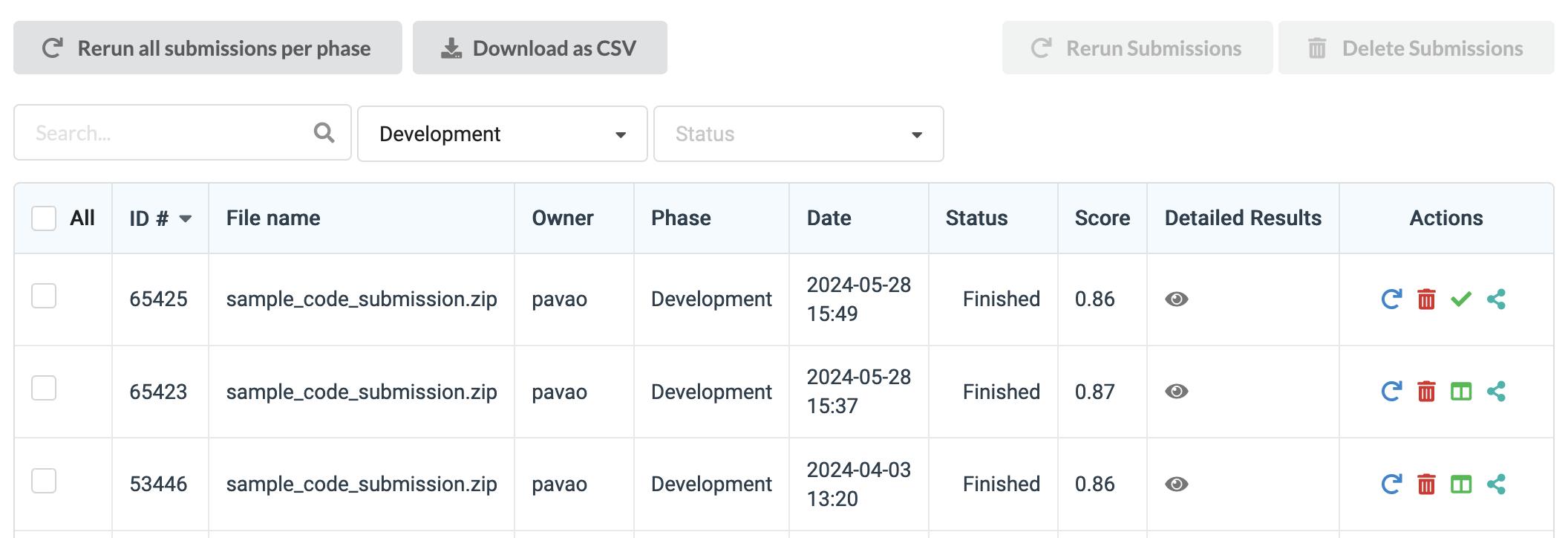Click the Delete Submissions button
Screen dimensions: 1568x538
click(x=1416, y=48)
